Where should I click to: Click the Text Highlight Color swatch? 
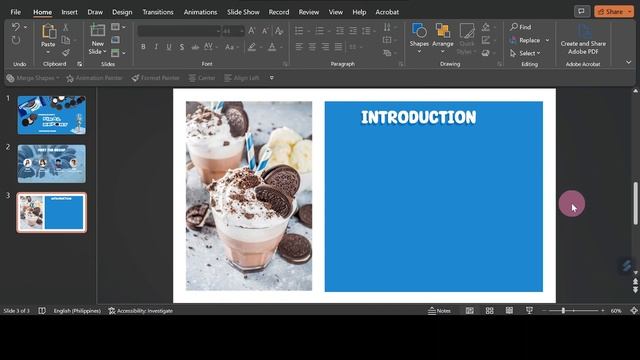click(252, 47)
